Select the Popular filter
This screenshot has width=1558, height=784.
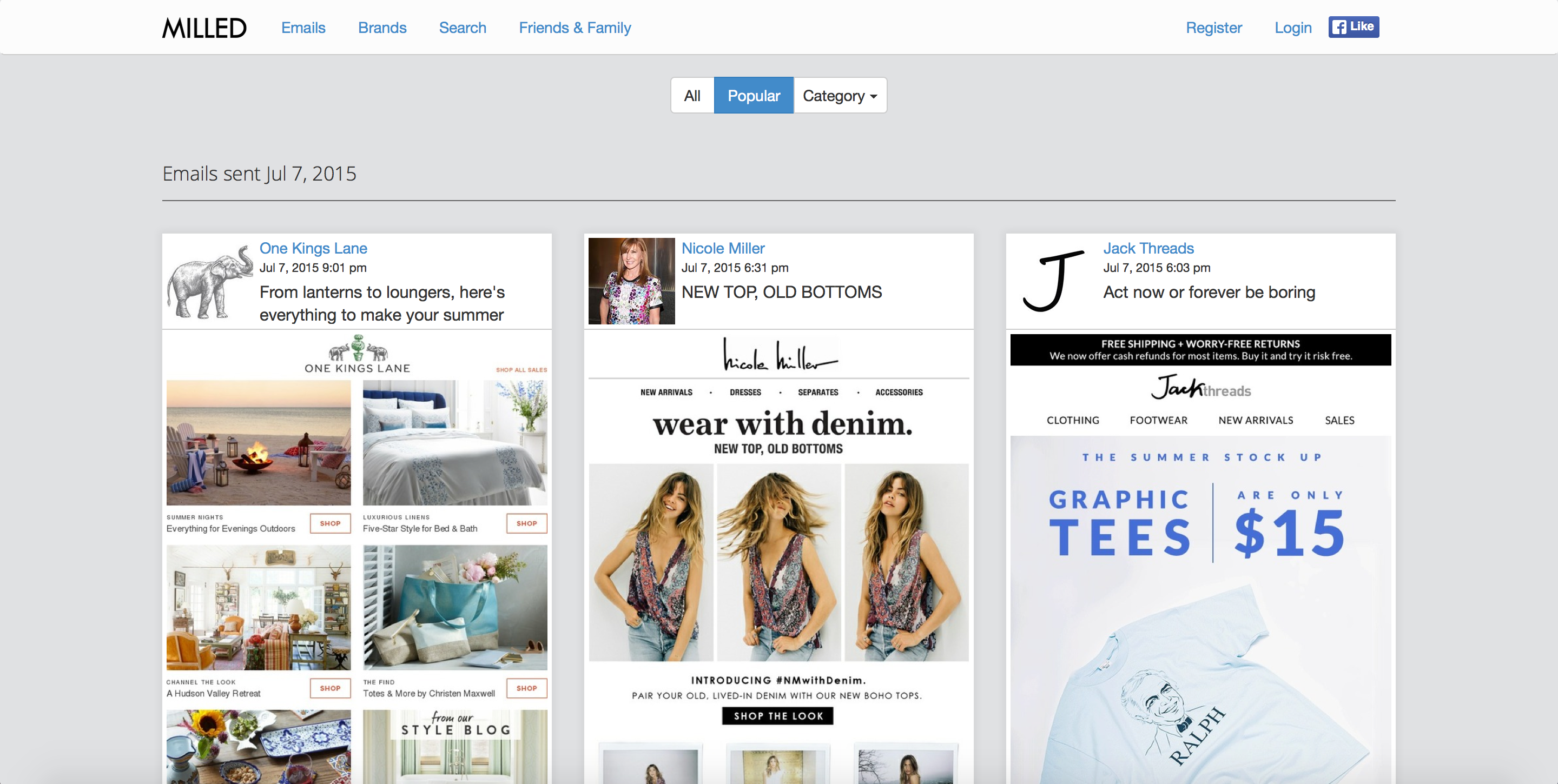(753, 96)
